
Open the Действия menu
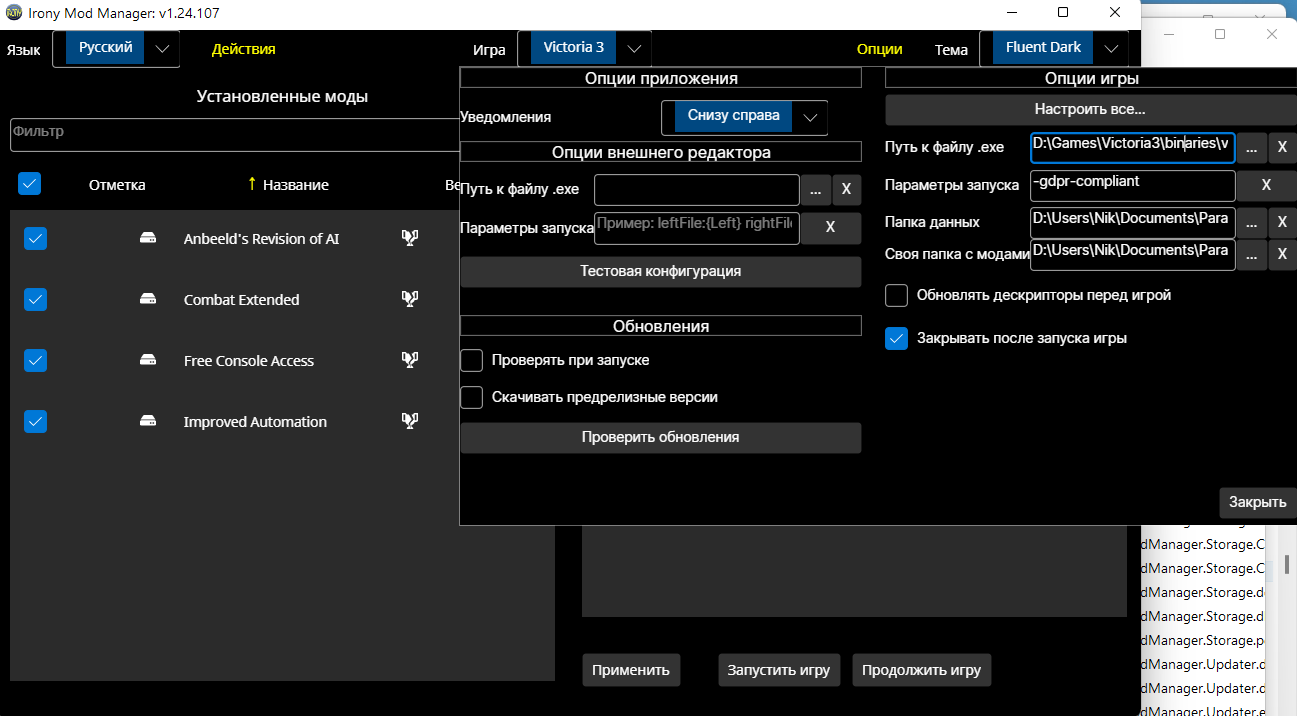tap(243, 48)
